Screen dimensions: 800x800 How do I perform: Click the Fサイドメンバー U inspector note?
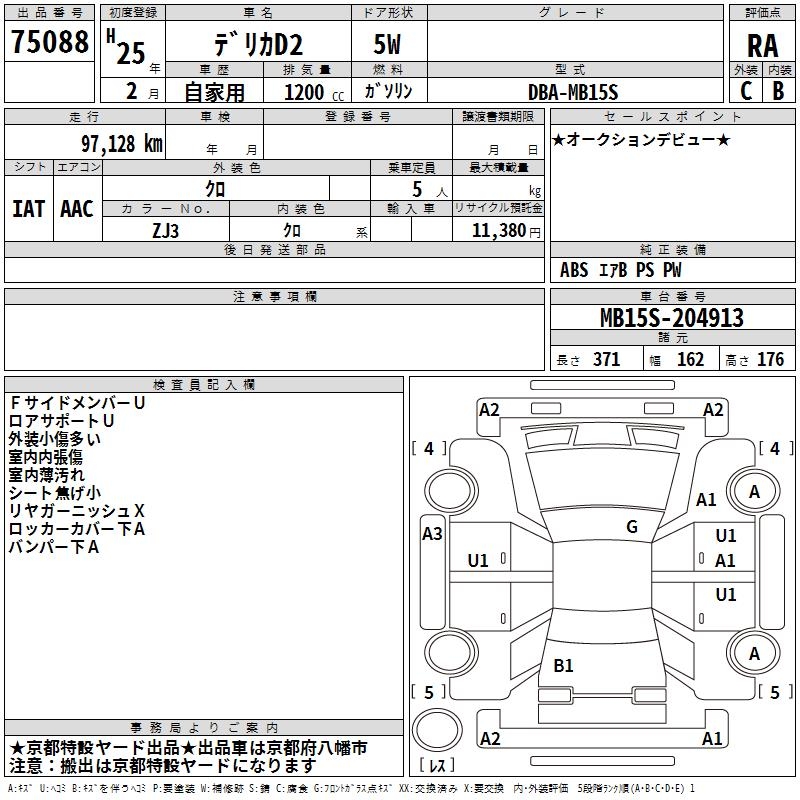78,403
